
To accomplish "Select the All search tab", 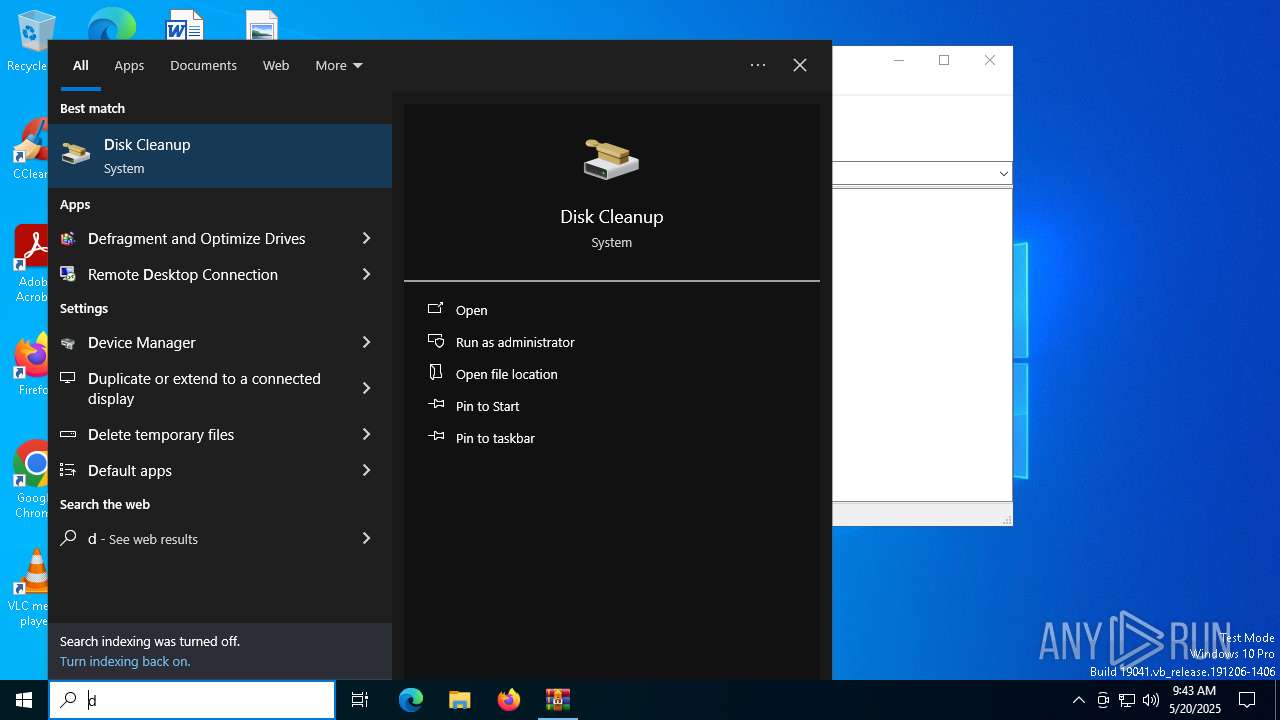I will [x=81, y=65].
